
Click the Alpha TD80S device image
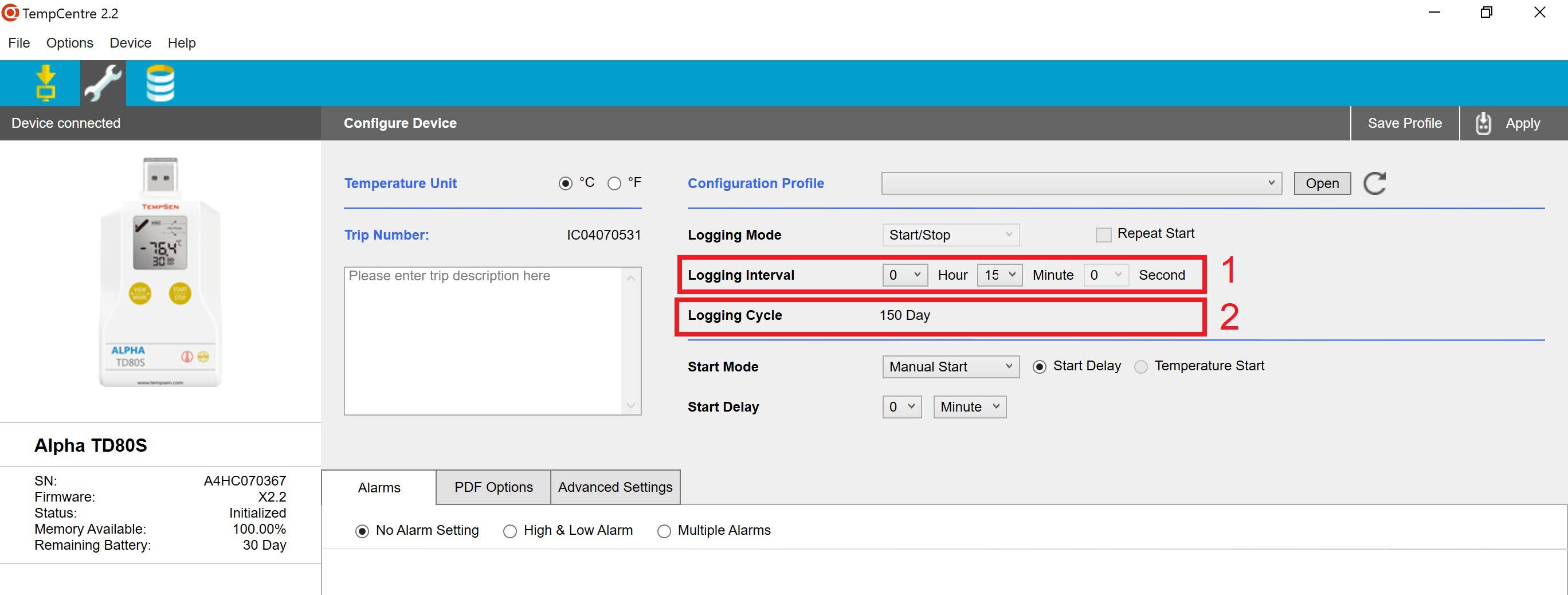click(x=160, y=272)
